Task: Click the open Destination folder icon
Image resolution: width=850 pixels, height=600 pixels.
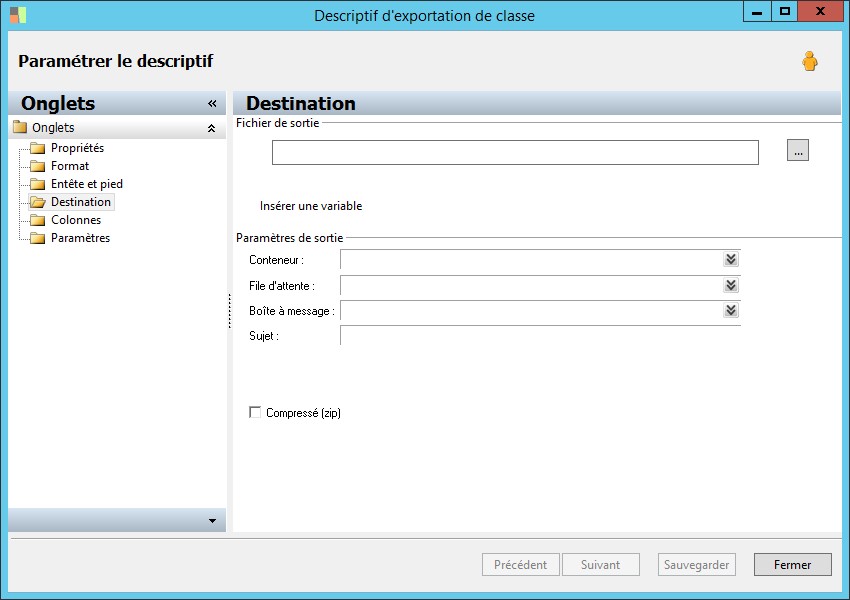Action: [37, 202]
